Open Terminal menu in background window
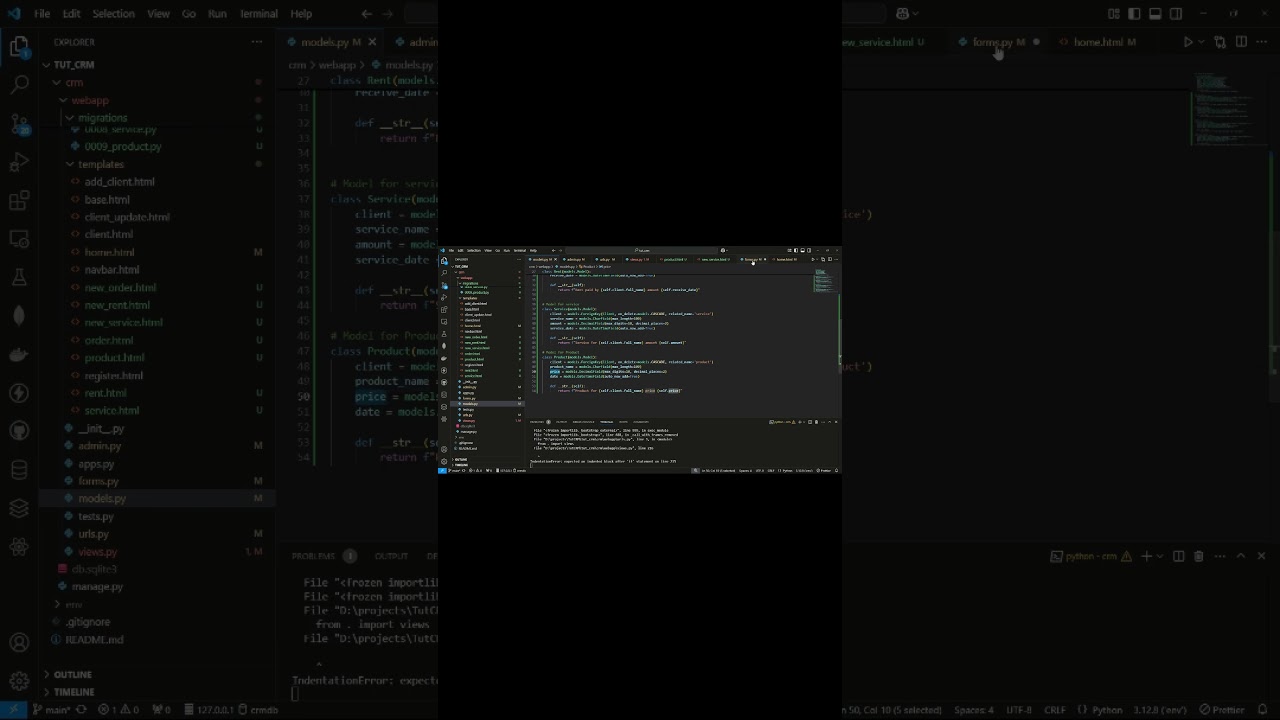Viewport: 1280px width, 720px height. pos(259,14)
